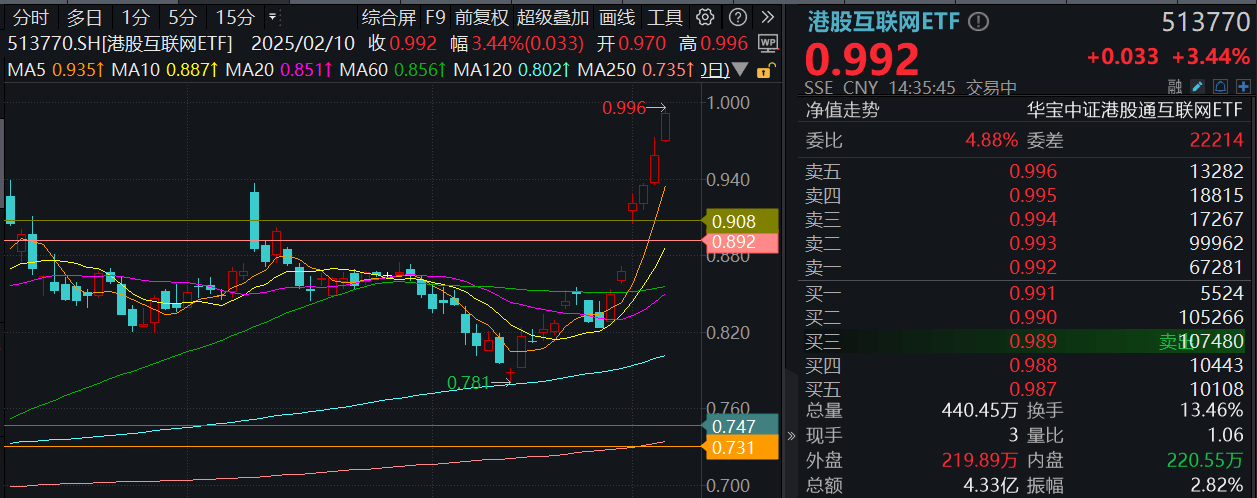1257x498 pixels.
Task: Click the WP monitor icon
Action: [x=768, y=43]
